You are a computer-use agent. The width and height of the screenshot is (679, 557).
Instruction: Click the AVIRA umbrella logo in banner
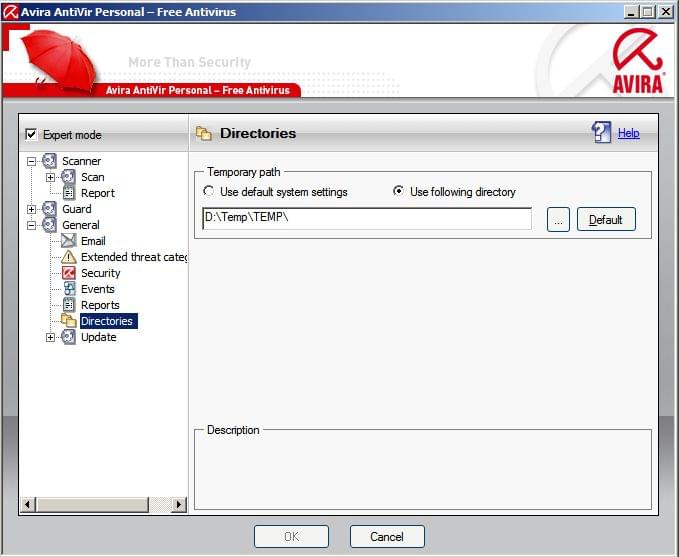coord(637,61)
